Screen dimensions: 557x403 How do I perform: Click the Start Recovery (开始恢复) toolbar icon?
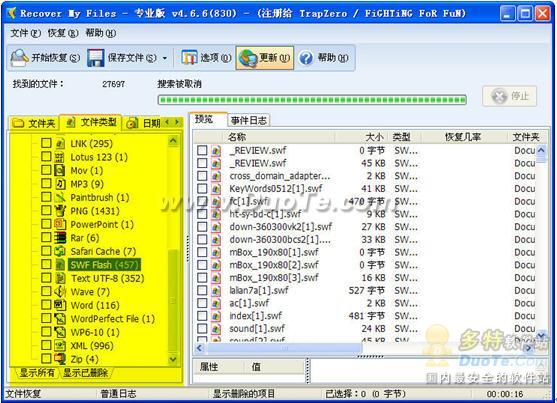click(19, 58)
